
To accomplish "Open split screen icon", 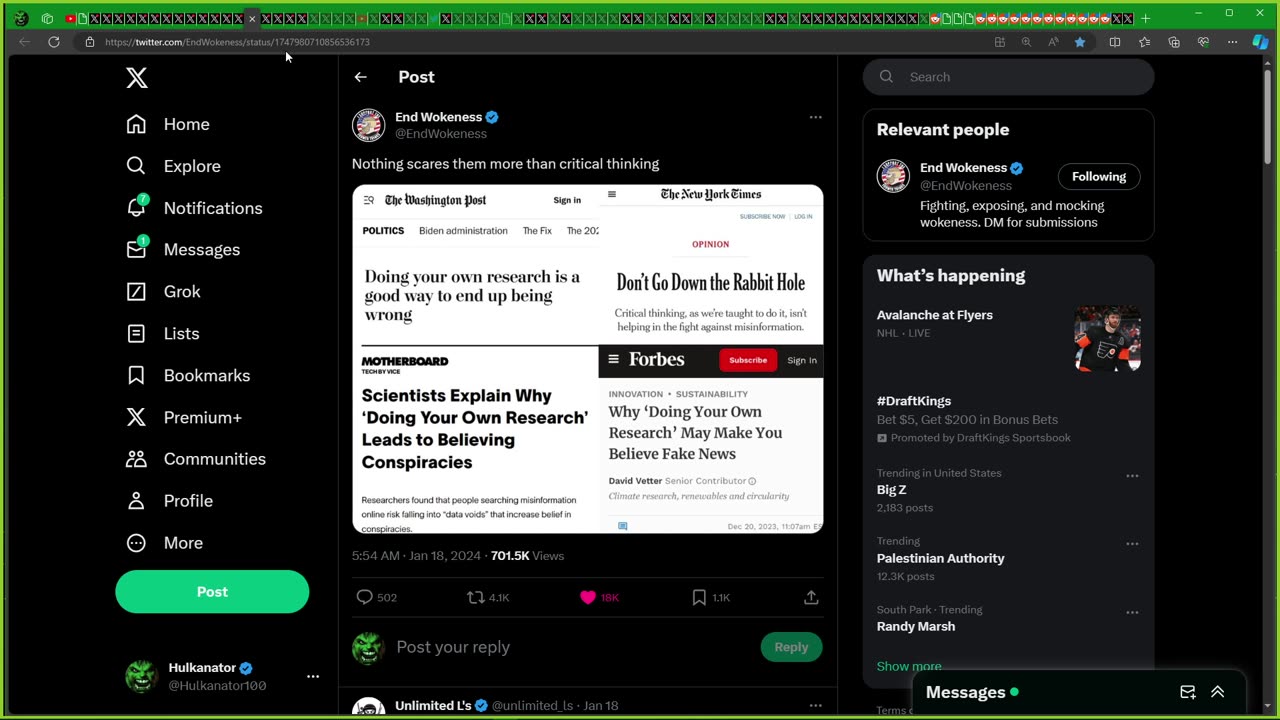I will [x=1115, y=42].
